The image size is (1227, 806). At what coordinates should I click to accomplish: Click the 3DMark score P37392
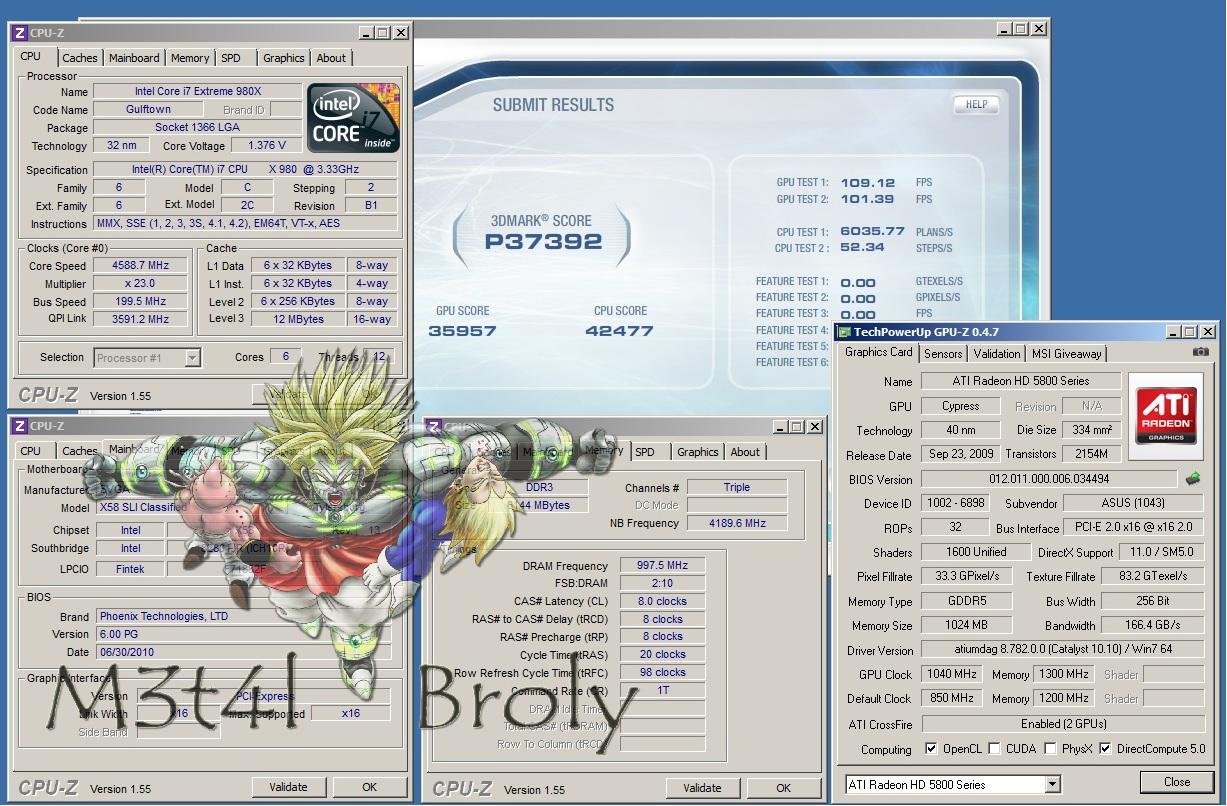pos(543,241)
